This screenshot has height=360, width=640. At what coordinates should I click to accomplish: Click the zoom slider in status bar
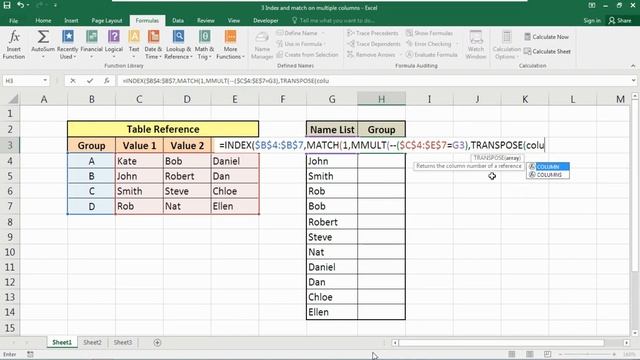pos(588,354)
